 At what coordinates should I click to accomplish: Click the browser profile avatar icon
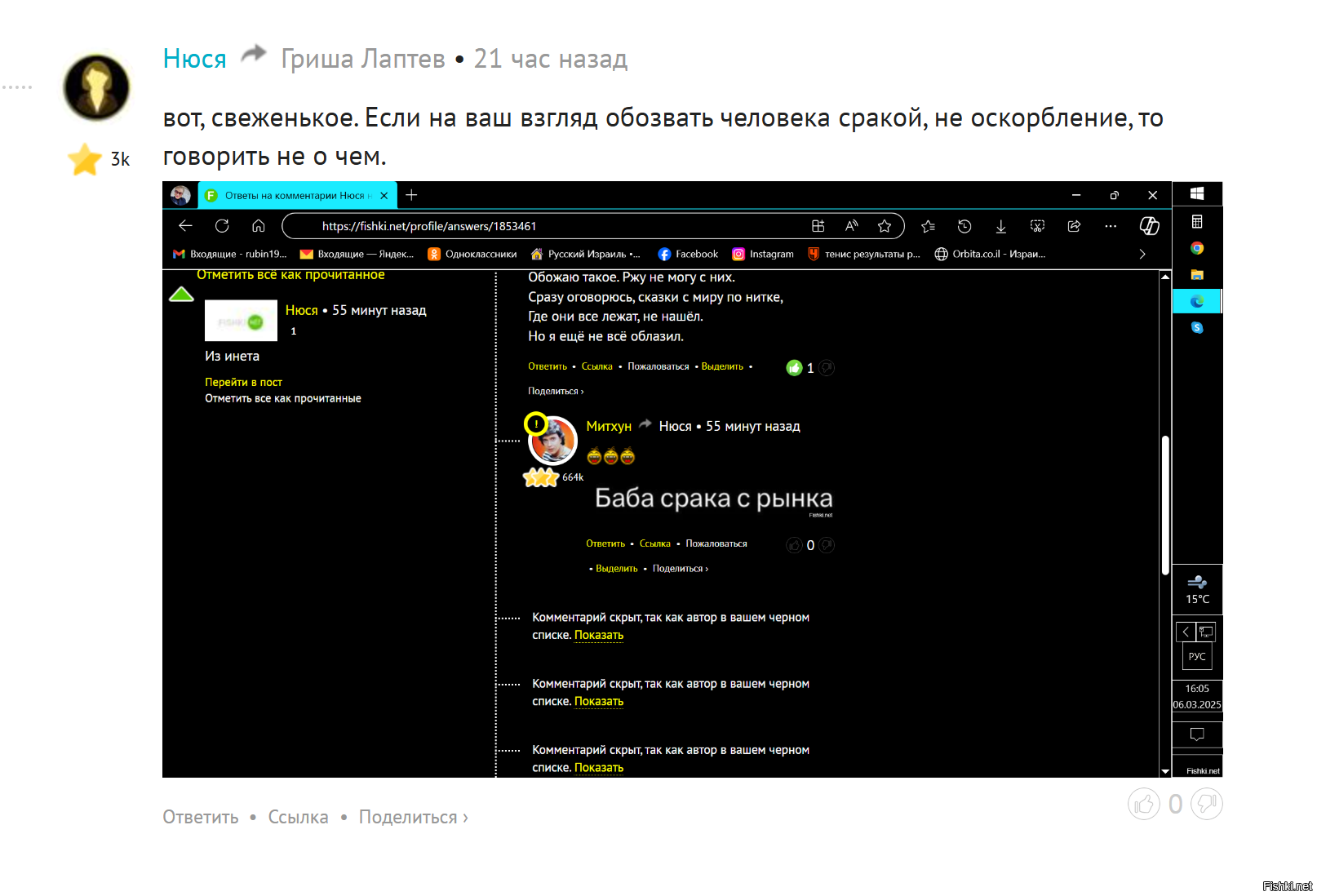[180, 195]
